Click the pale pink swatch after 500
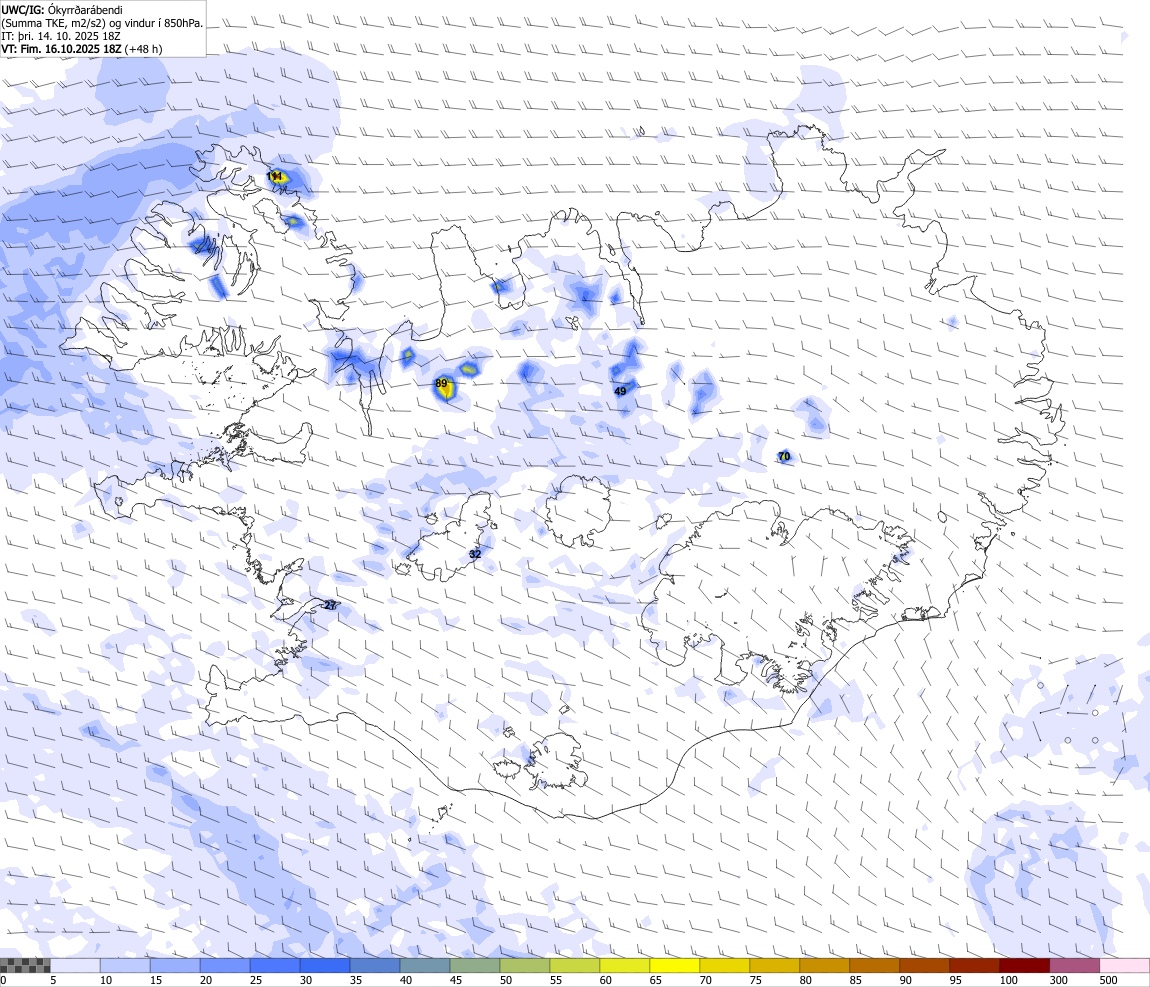Viewport: 1150px width, 987px height. pos(1125,965)
